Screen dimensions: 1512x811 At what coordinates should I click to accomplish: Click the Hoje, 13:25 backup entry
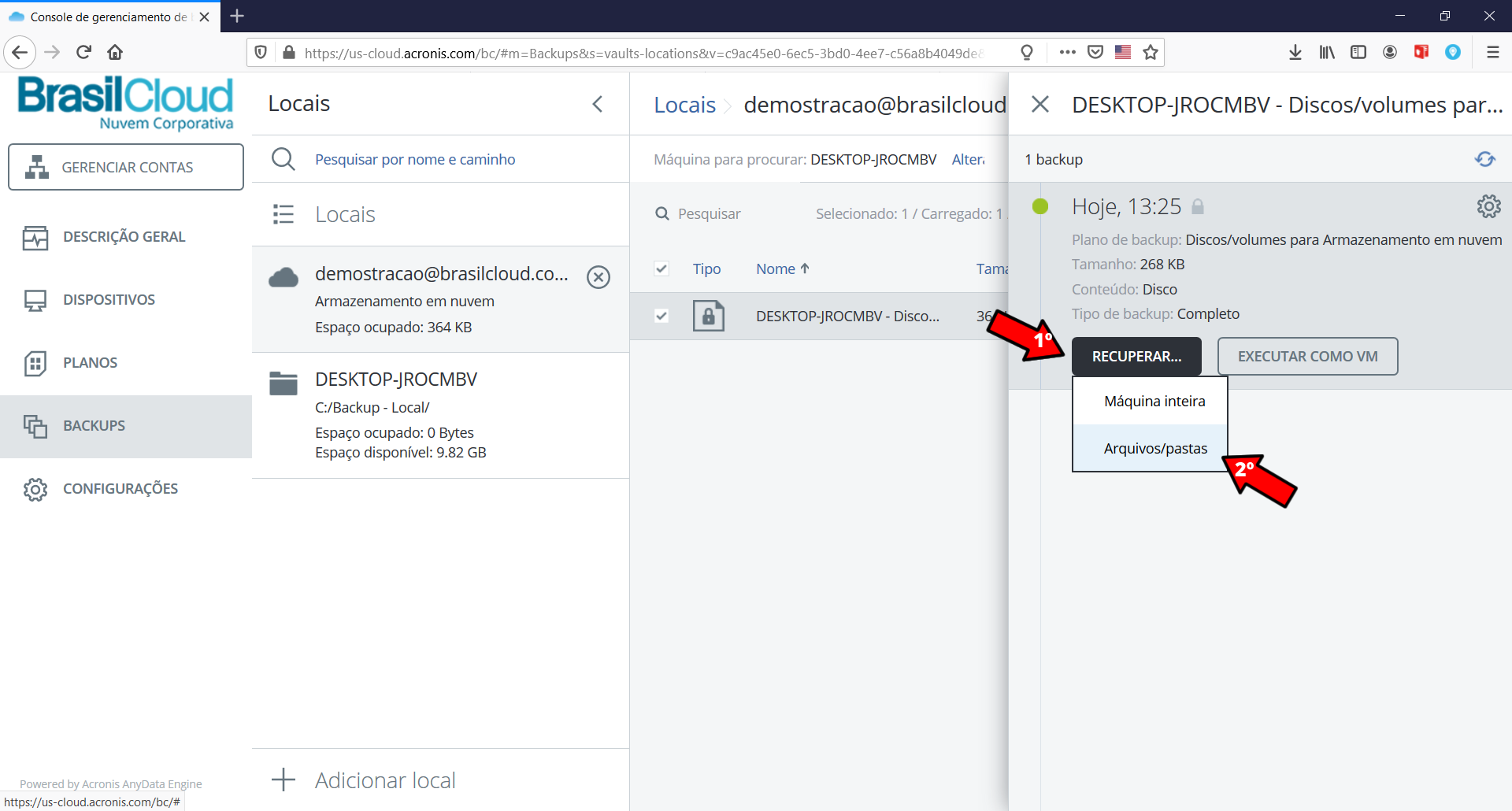tap(1126, 206)
